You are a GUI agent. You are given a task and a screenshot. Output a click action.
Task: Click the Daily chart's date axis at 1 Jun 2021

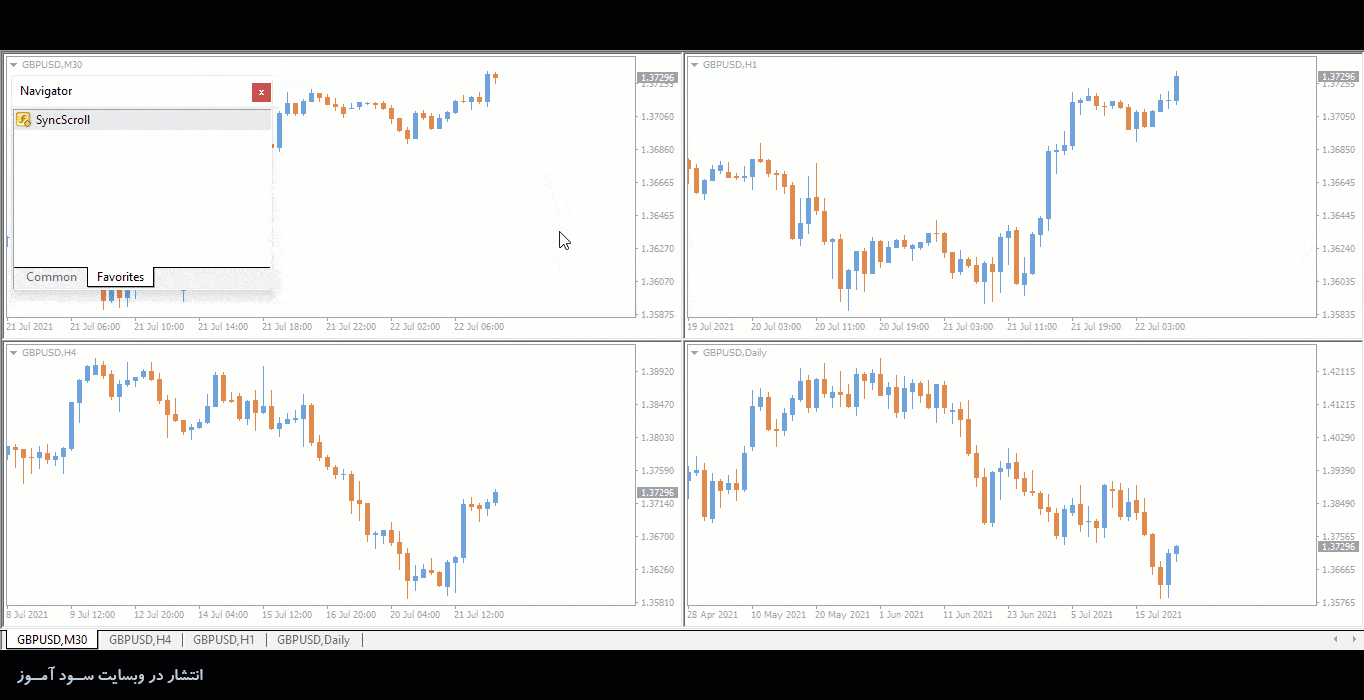[x=902, y=615]
